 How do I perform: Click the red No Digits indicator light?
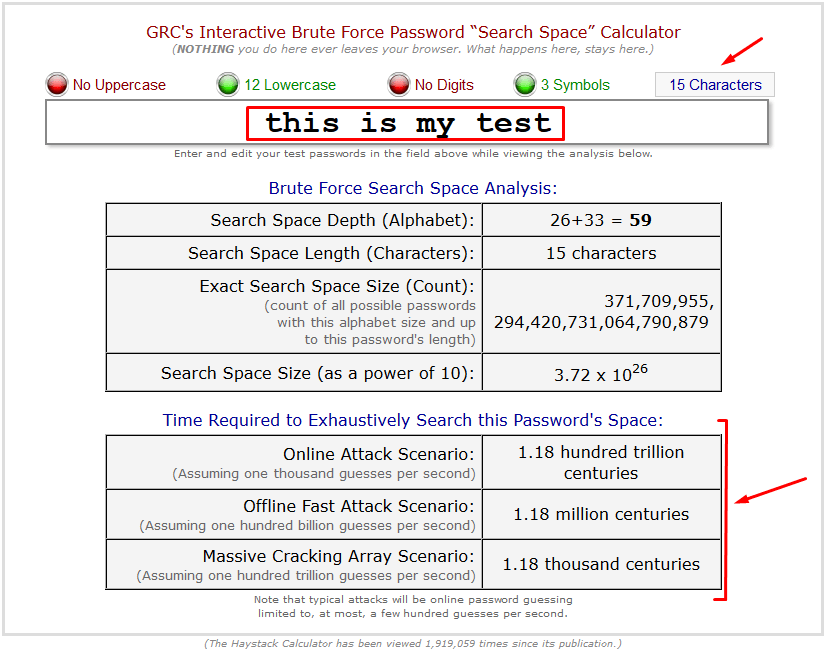pos(399,84)
